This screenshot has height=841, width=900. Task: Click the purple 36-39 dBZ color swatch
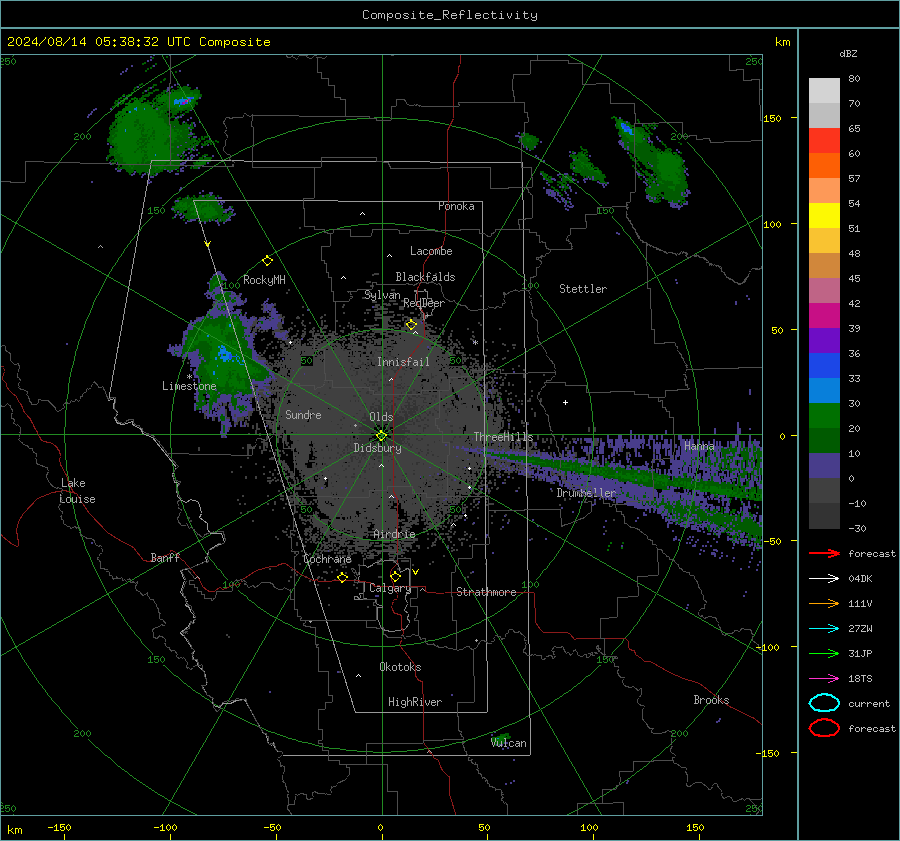(824, 340)
